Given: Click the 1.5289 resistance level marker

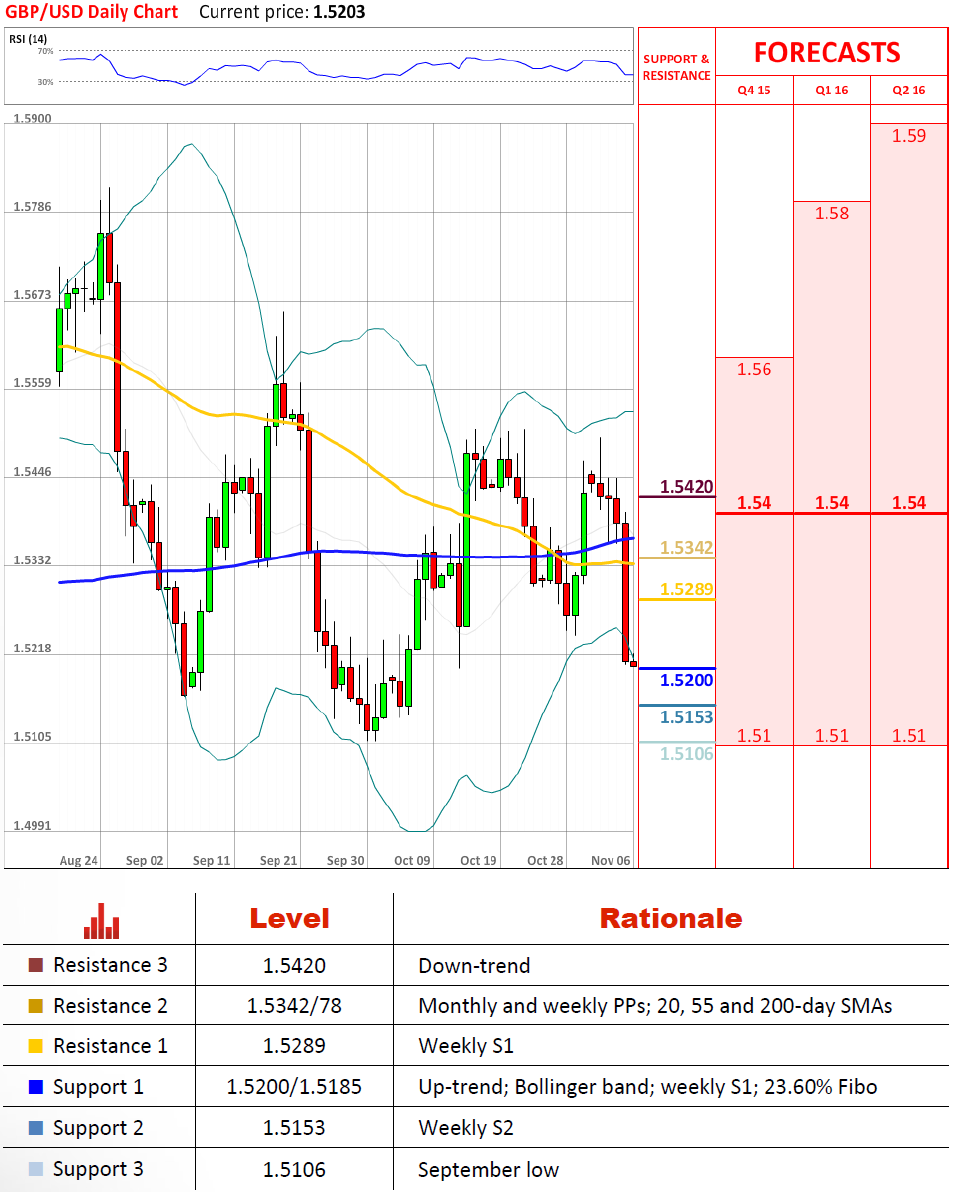Looking at the screenshot, I should tap(686, 589).
